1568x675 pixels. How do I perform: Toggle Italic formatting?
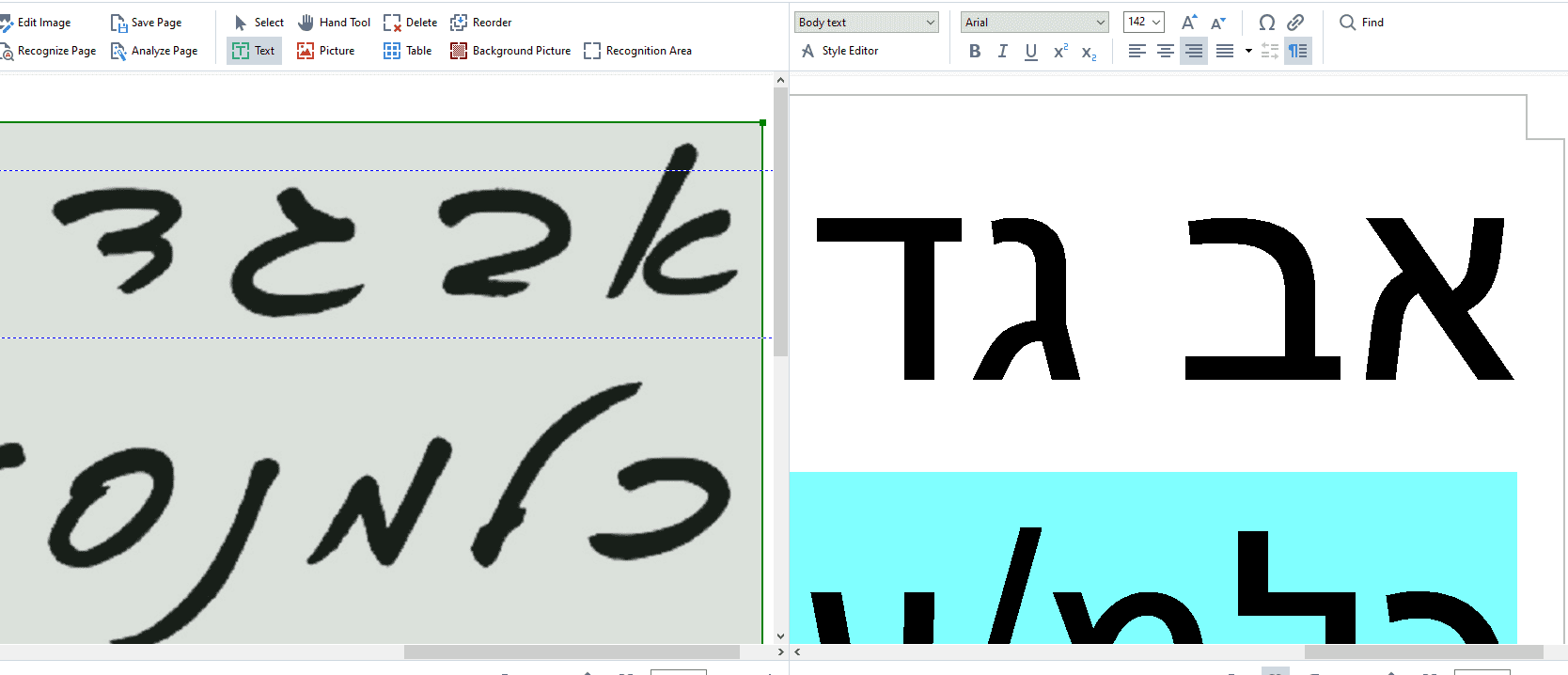point(1003,52)
